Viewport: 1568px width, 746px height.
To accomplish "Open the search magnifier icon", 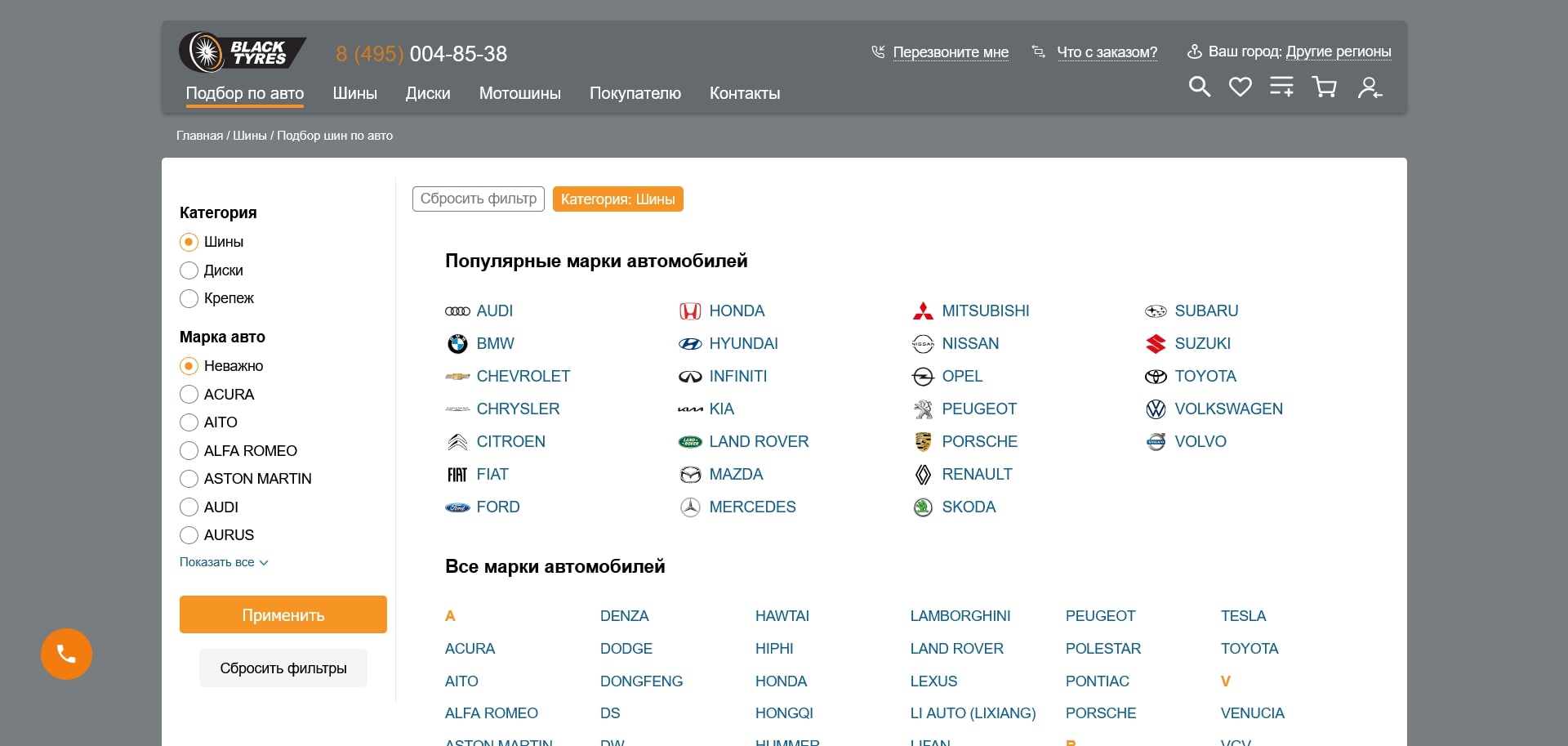I will [1199, 87].
